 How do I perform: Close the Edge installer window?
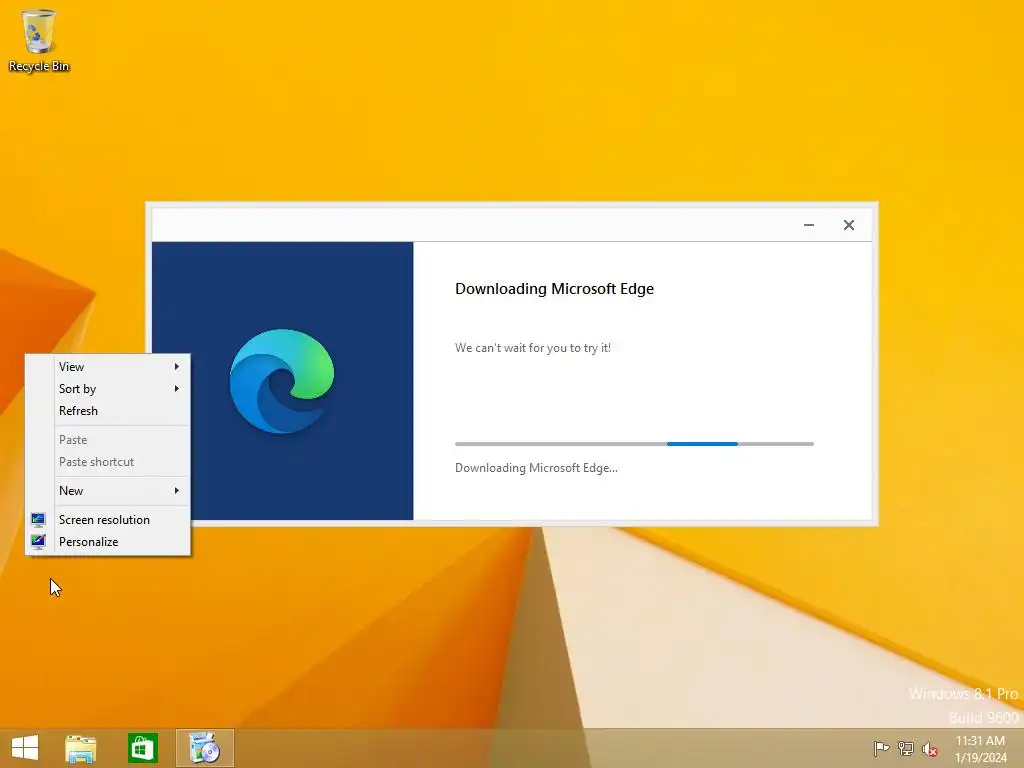pos(848,225)
